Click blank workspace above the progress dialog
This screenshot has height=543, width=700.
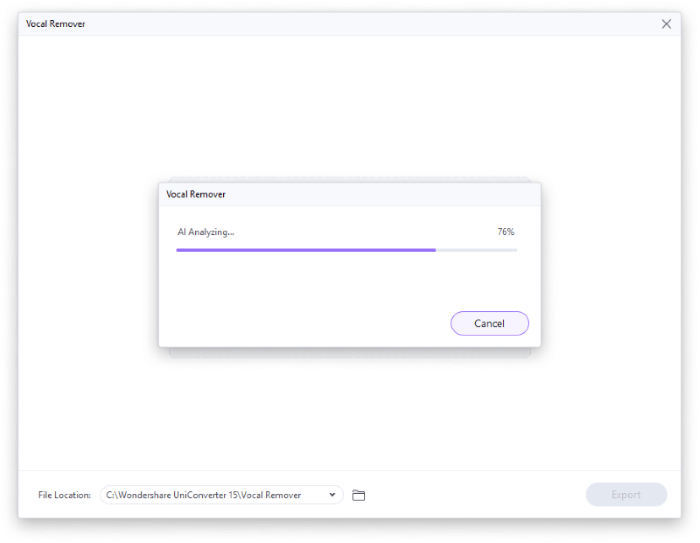coord(350,107)
